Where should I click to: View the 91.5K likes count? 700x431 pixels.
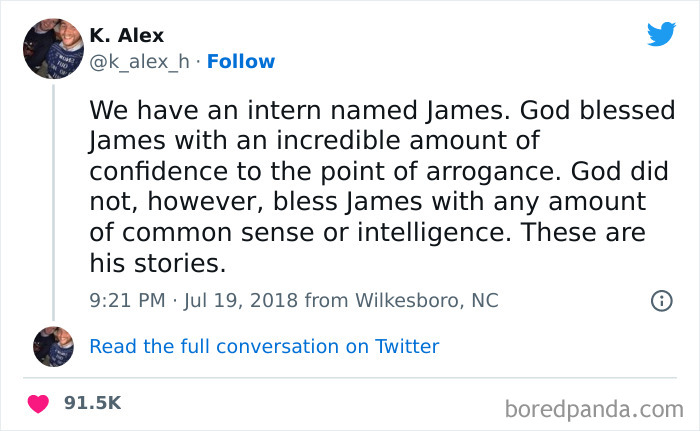point(92,403)
